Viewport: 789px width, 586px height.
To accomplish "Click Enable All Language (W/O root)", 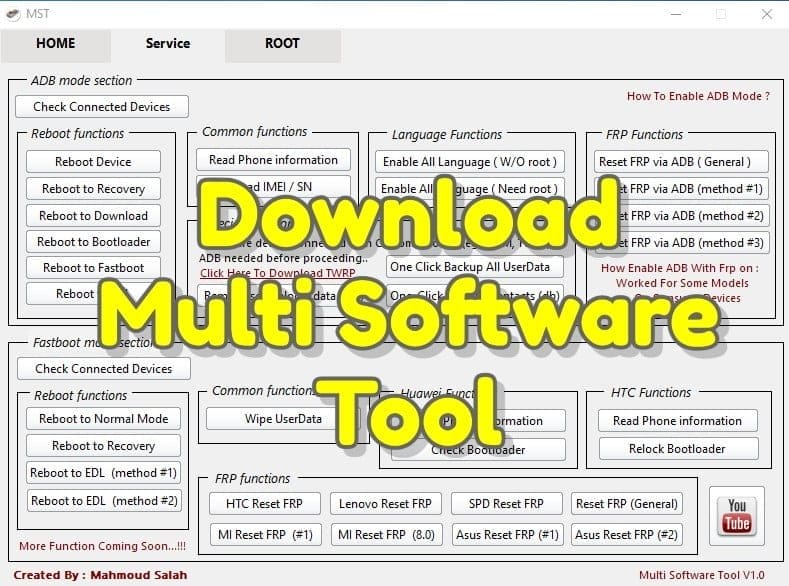I will [469, 162].
